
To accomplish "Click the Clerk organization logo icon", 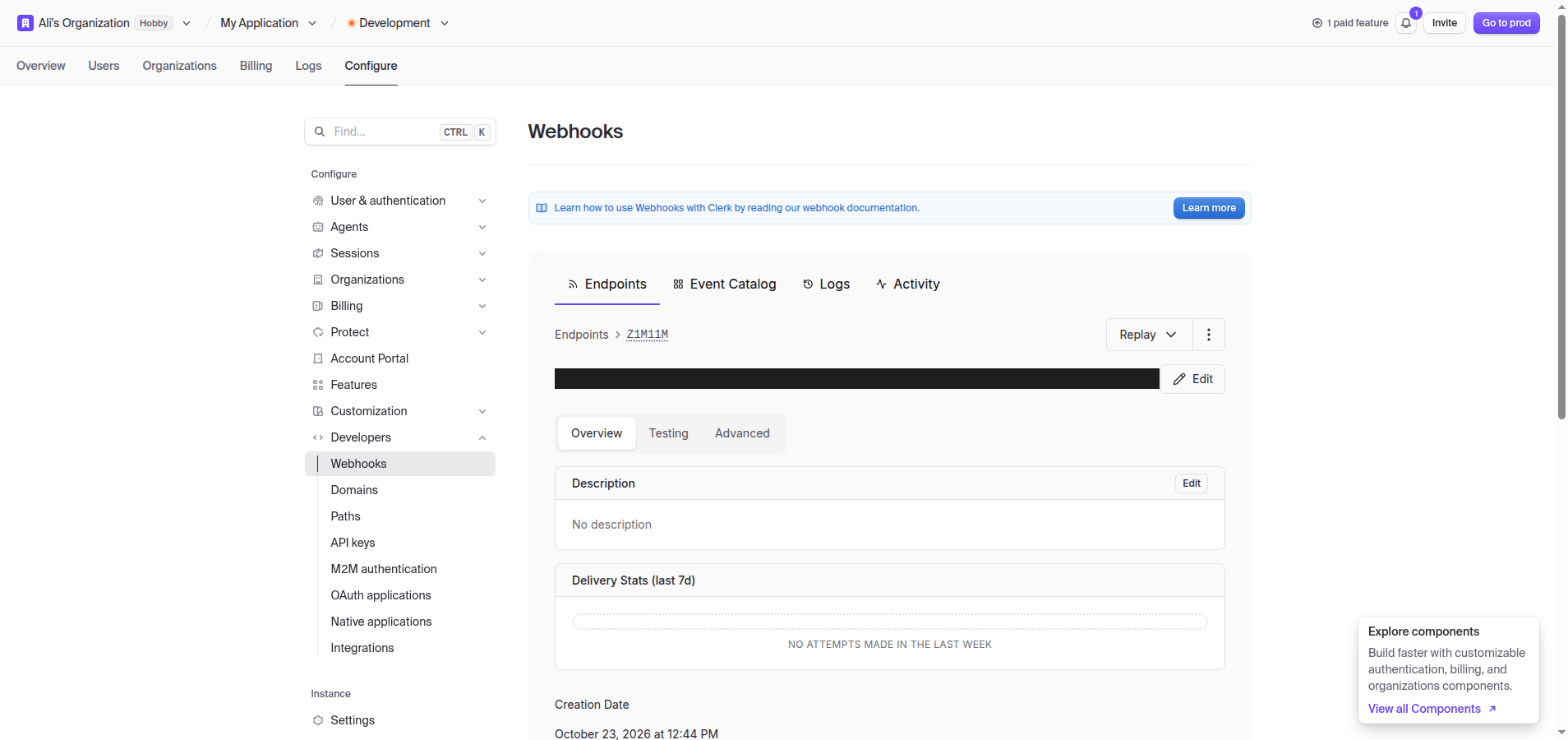I will click(25, 23).
